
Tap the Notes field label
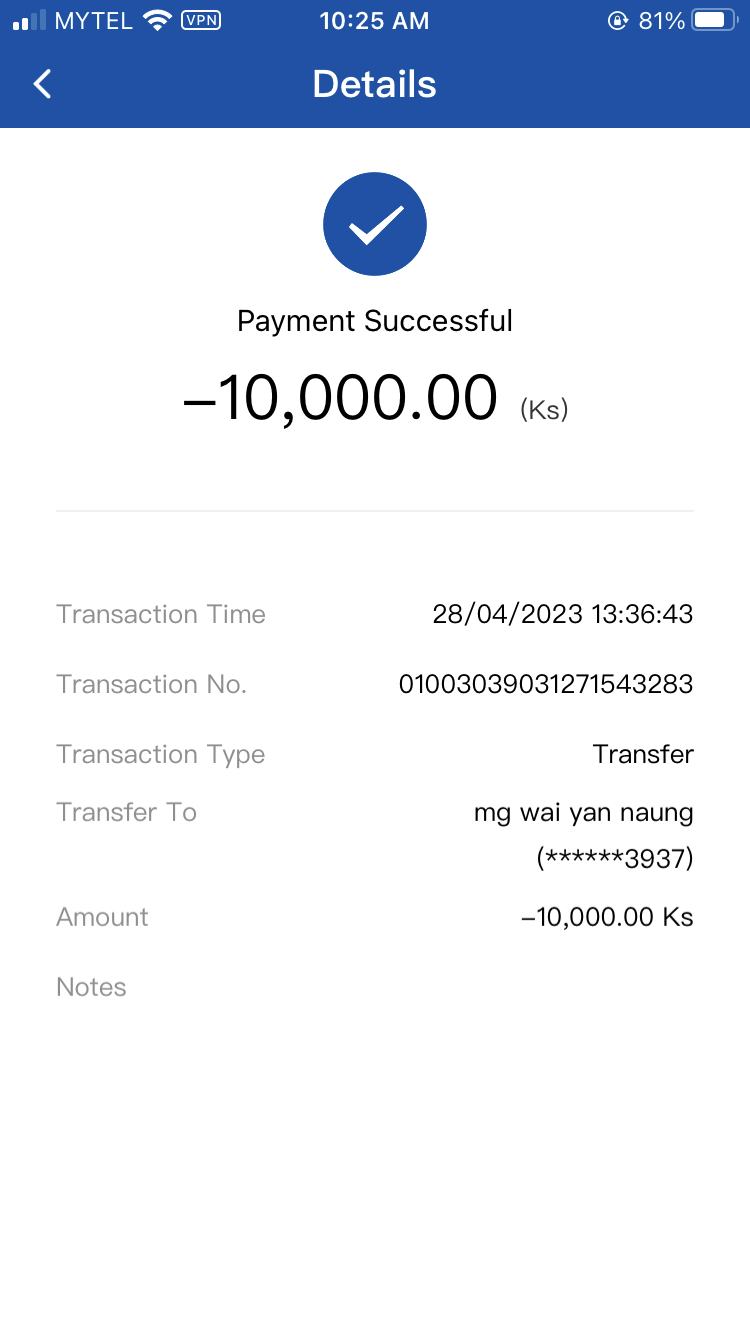click(x=91, y=987)
